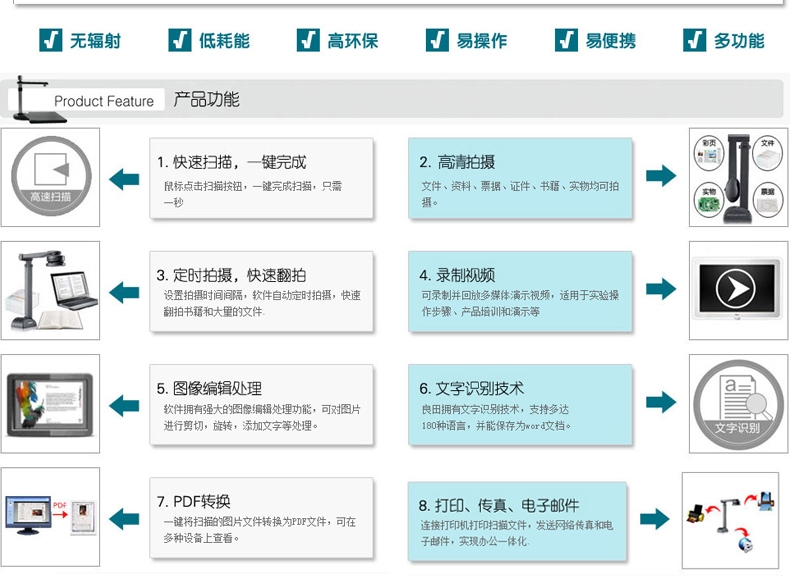The width and height of the screenshot is (790, 577).
Task: Click the left arrow beside PDF转换 box
Action: coord(124,518)
